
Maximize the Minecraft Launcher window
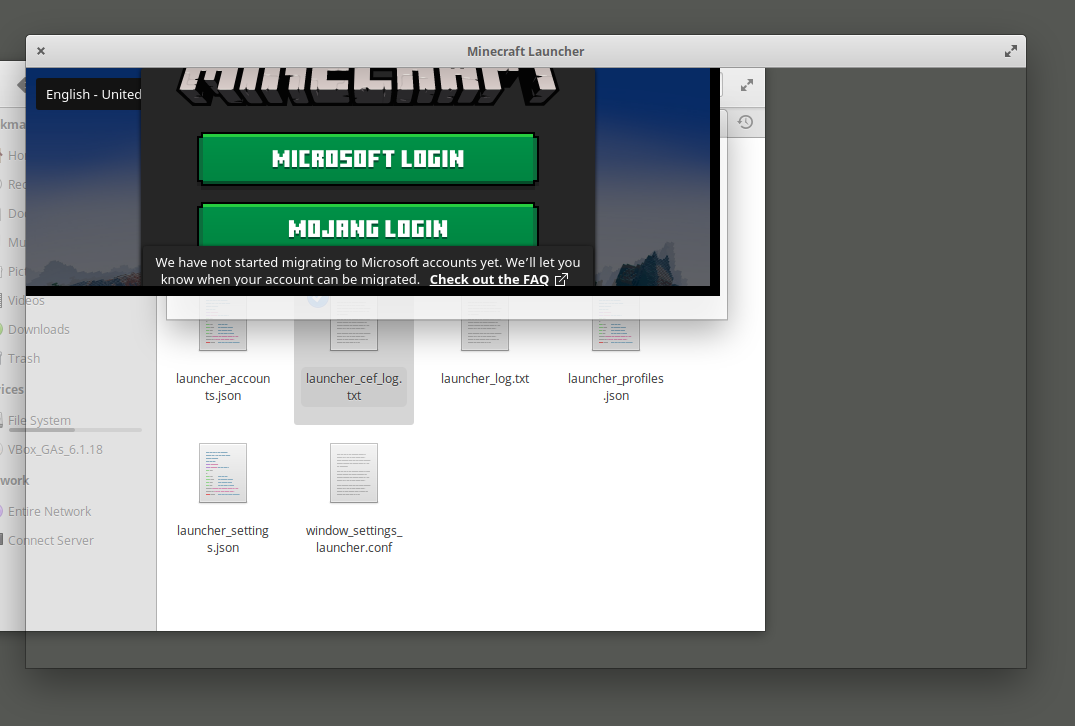coord(1011,51)
